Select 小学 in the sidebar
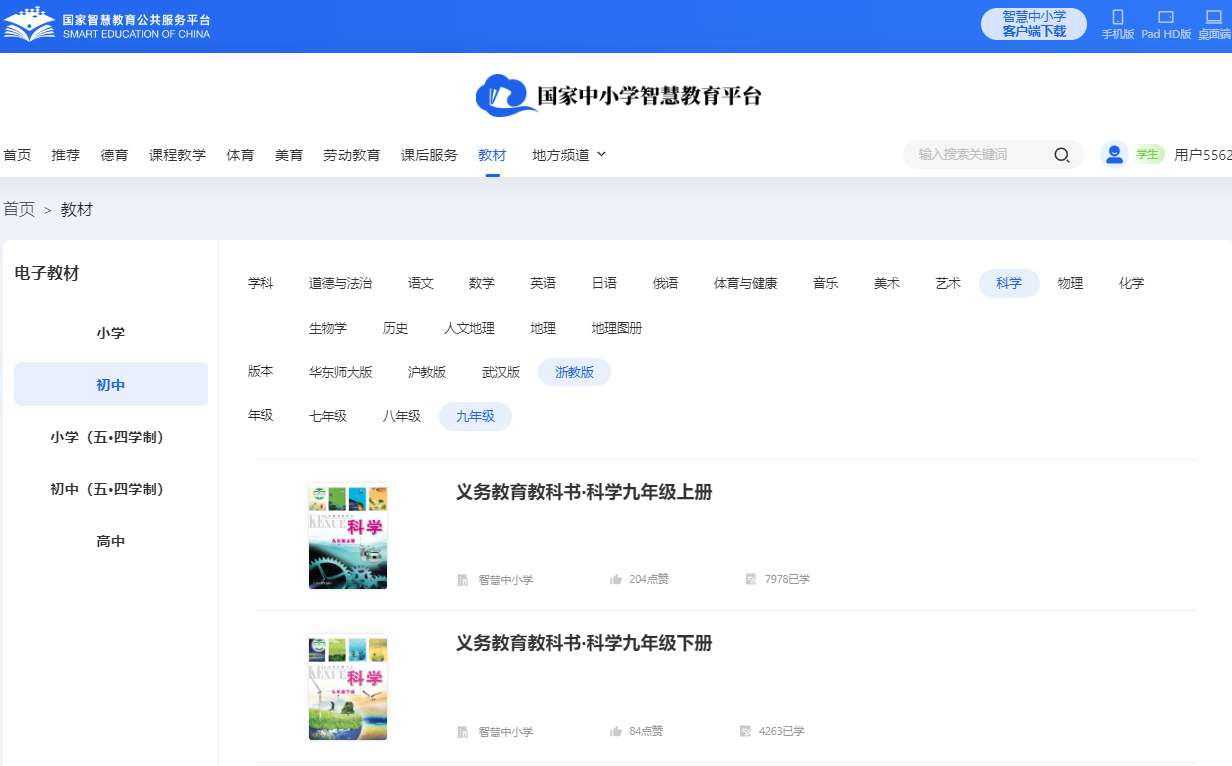This screenshot has height=766, width=1232. pos(111,333)
